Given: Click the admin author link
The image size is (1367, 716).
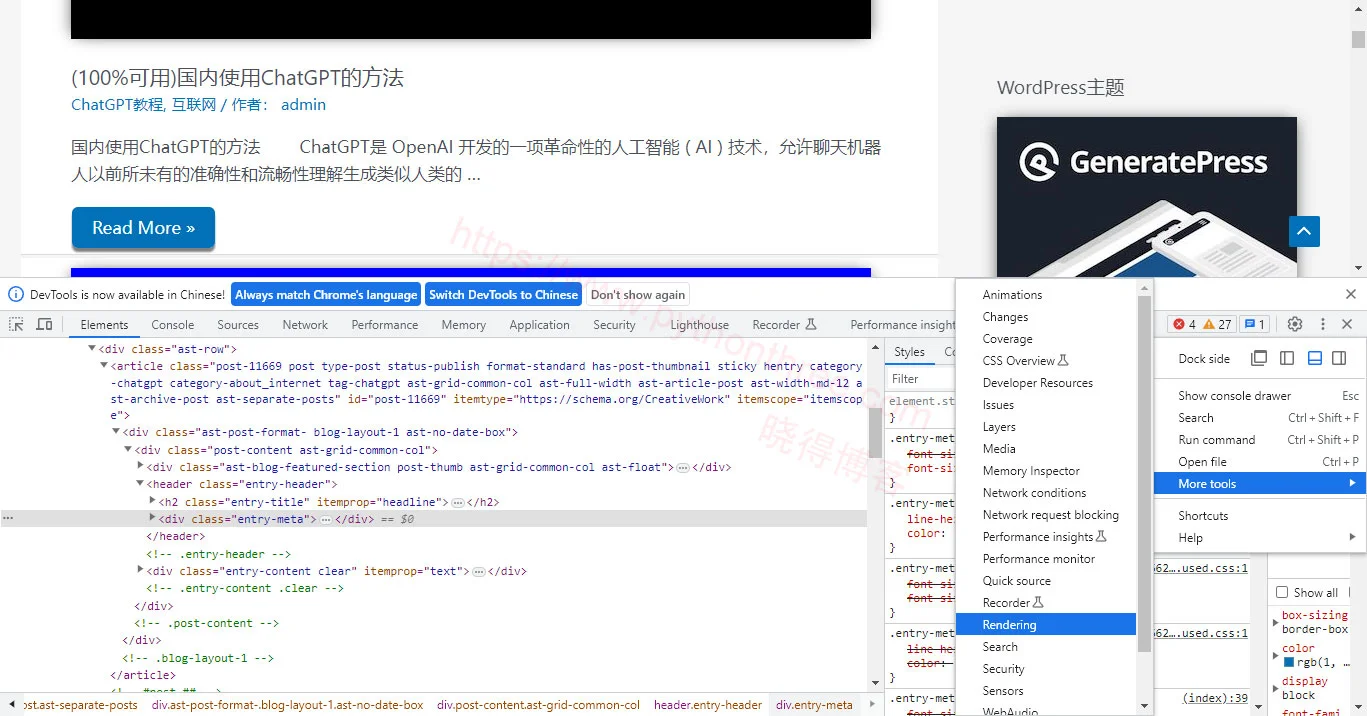Looking at the screenshot, I should (x=303, y=105).
